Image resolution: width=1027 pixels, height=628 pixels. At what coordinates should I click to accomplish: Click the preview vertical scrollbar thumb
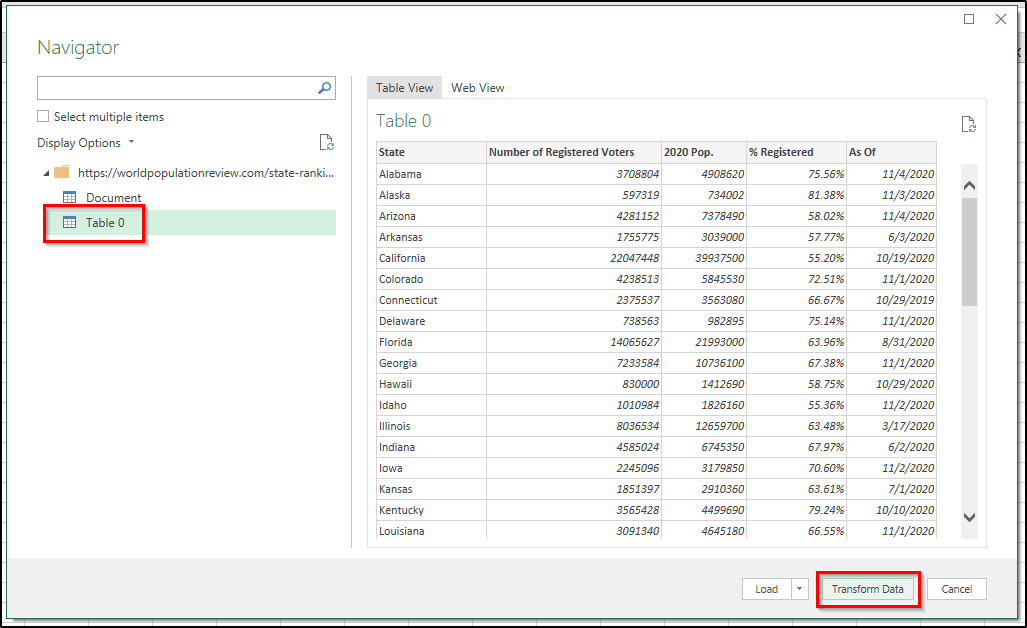(969, 252)
